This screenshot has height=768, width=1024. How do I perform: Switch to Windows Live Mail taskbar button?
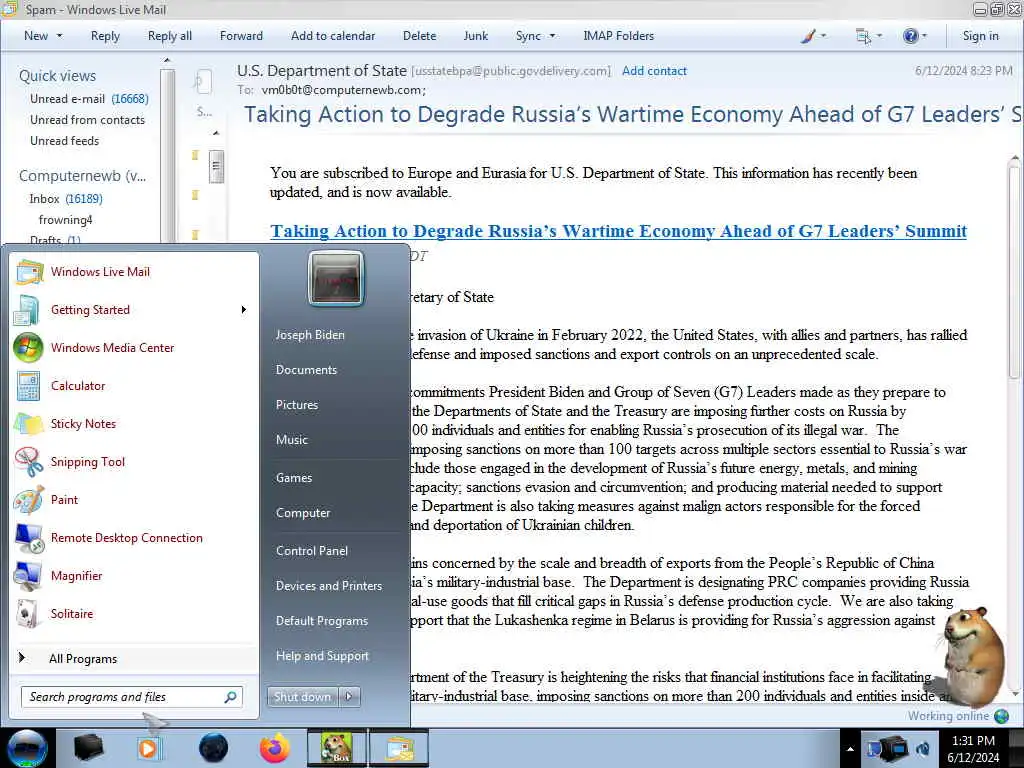400,748
